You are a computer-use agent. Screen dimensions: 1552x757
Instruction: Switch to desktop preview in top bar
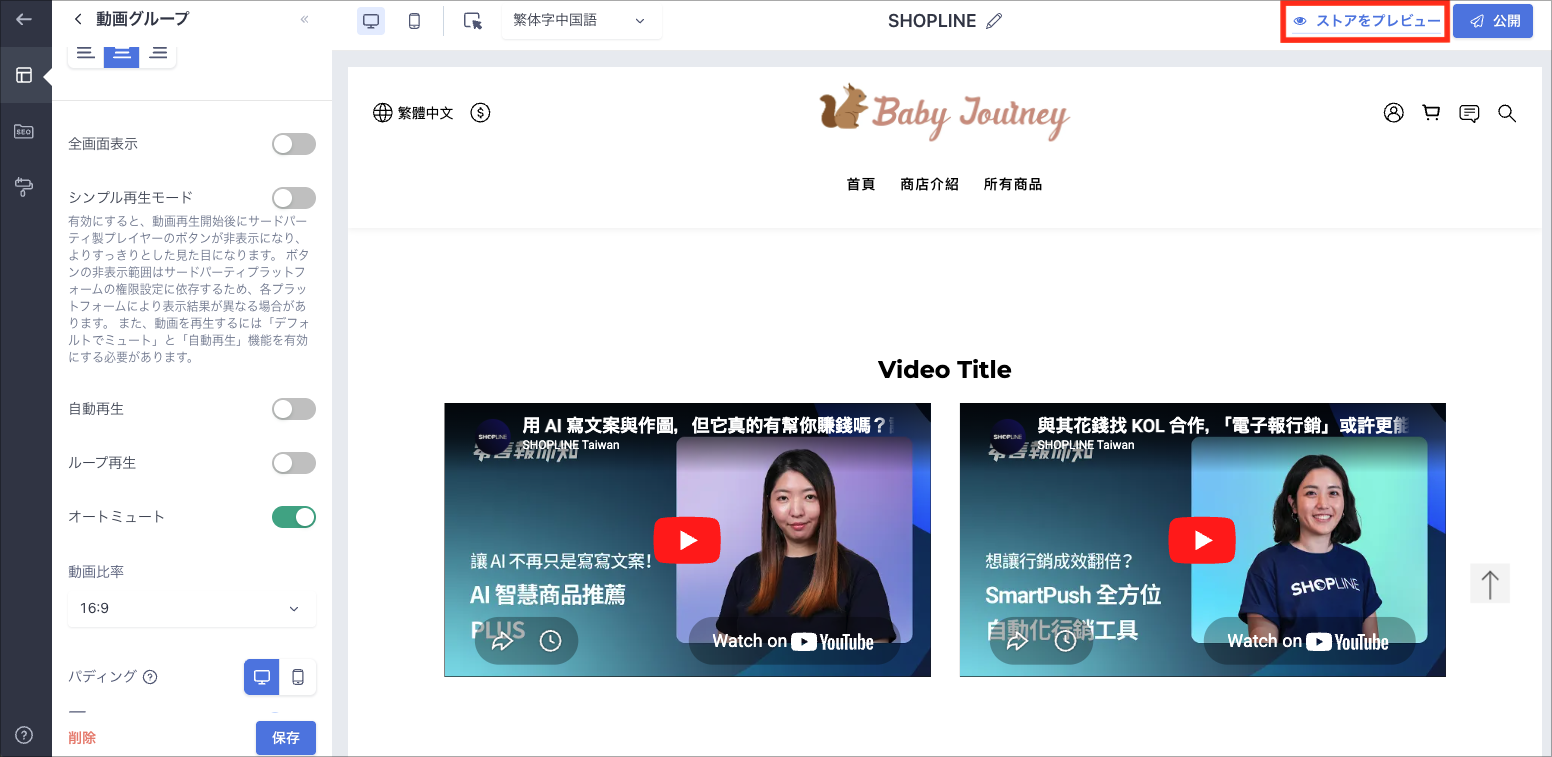click(x=371, y=20)
